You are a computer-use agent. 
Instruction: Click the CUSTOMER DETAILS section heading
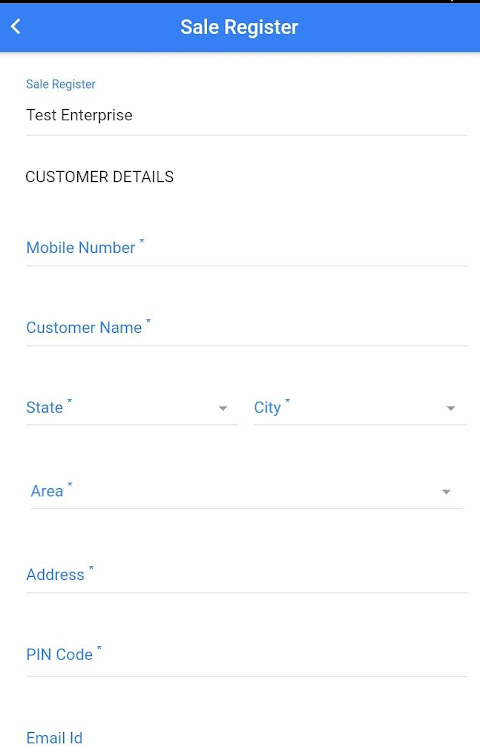coord(100,177)
